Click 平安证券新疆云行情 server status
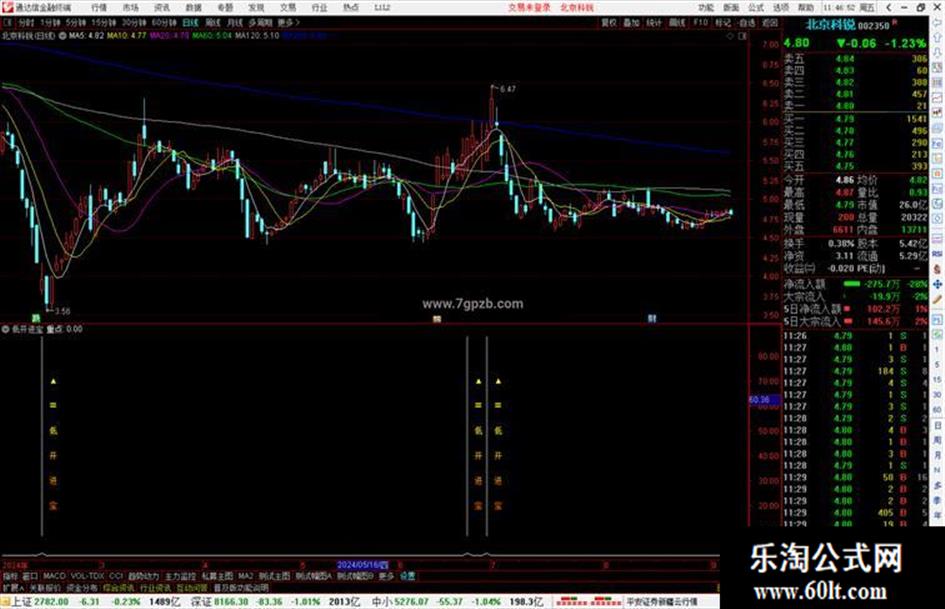 pos(662,602)
